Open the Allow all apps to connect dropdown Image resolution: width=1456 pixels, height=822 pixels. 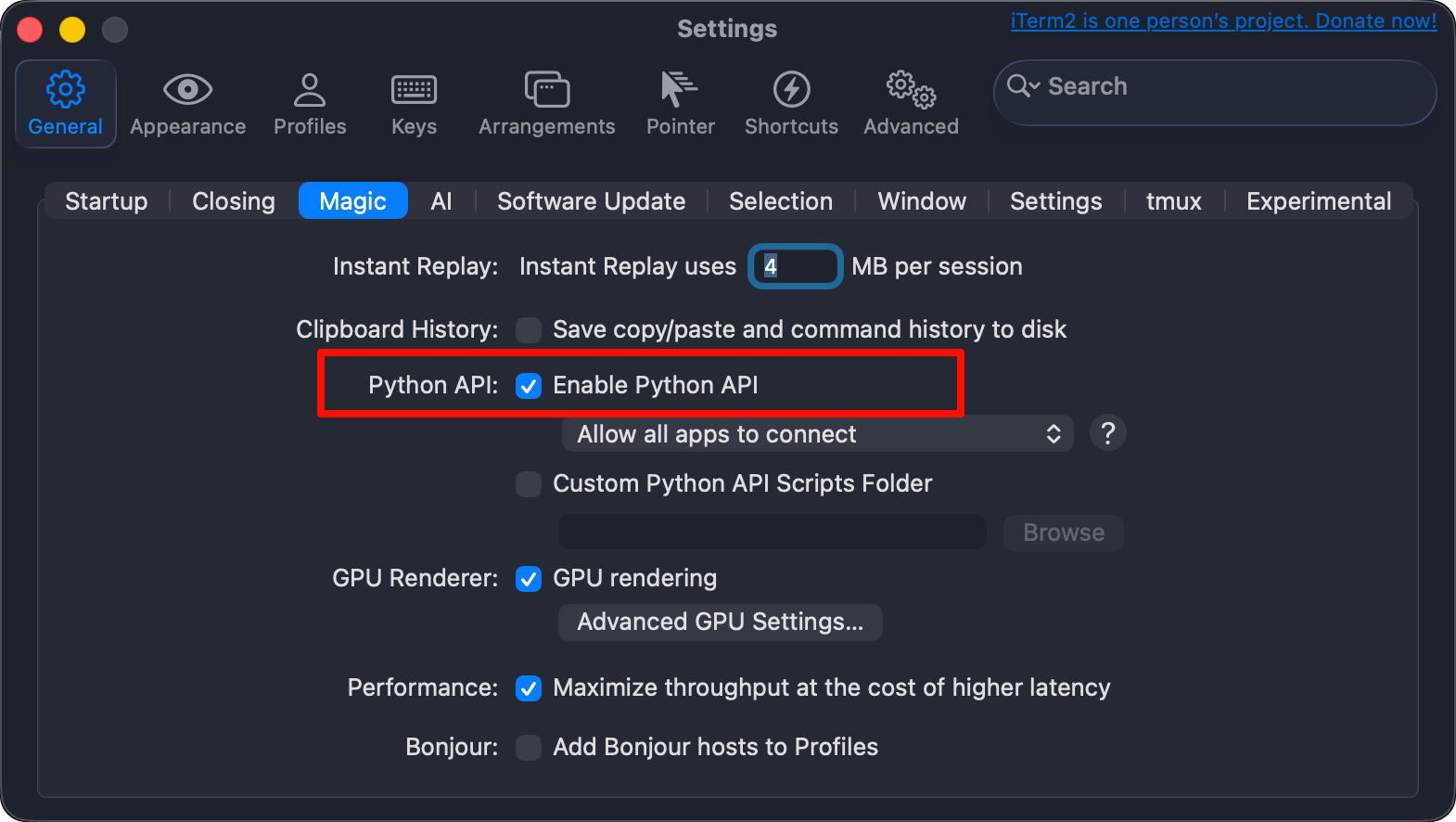[x=817, y=434]
